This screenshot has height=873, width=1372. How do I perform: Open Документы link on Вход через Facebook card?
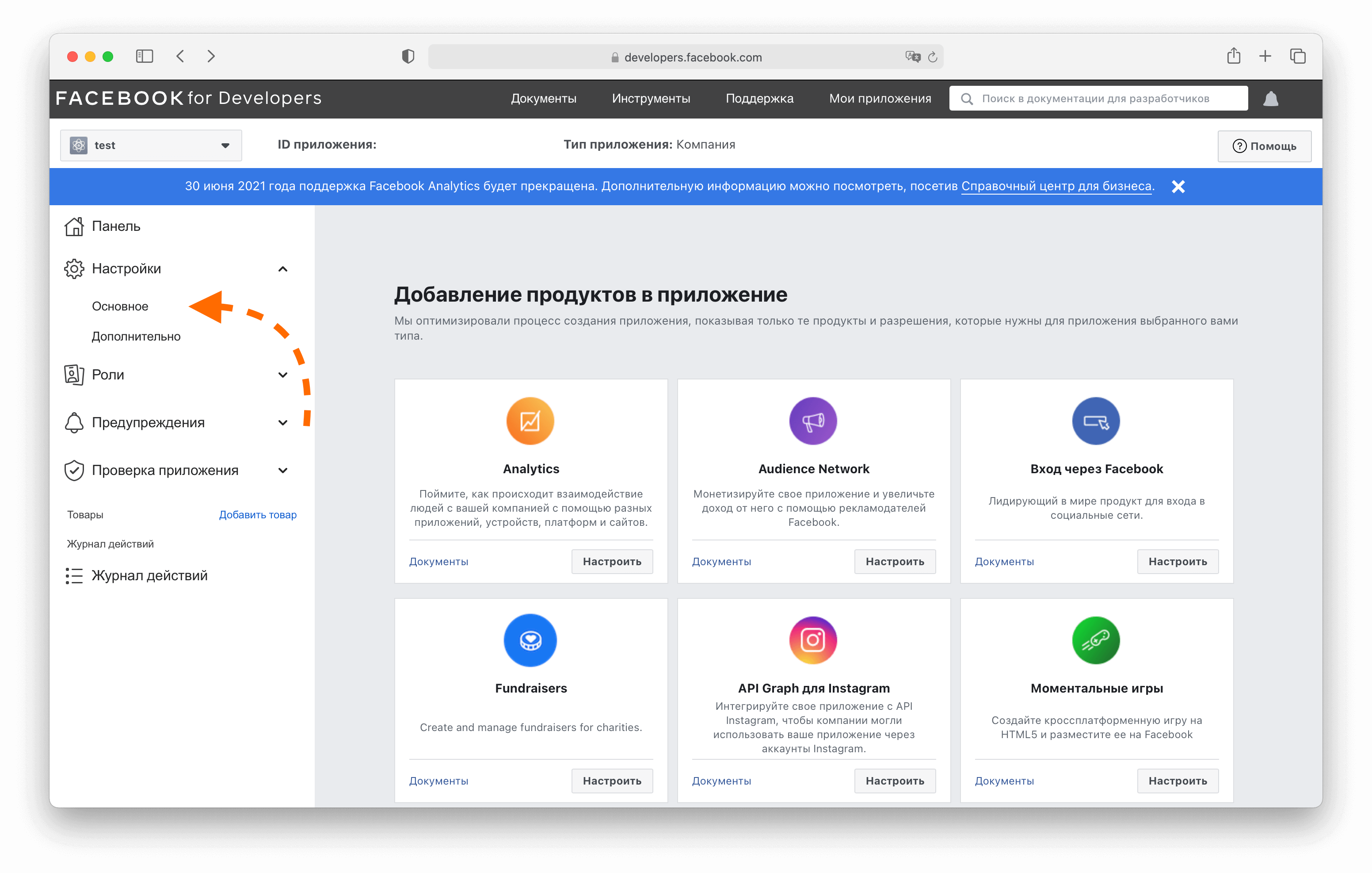pos(1004,562)
